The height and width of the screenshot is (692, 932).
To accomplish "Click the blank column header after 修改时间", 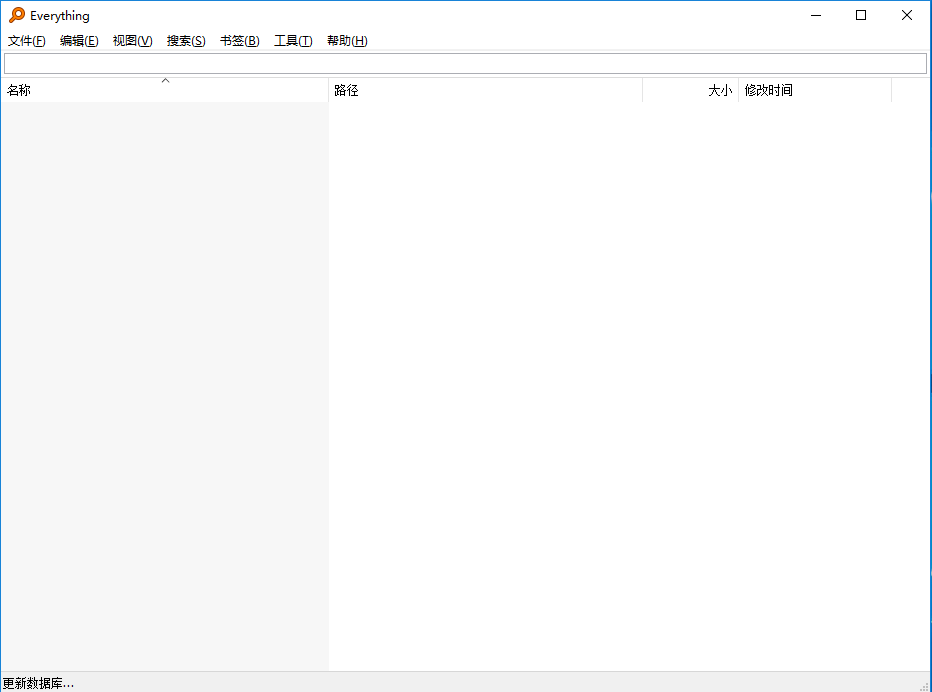I will click(910, 90).
